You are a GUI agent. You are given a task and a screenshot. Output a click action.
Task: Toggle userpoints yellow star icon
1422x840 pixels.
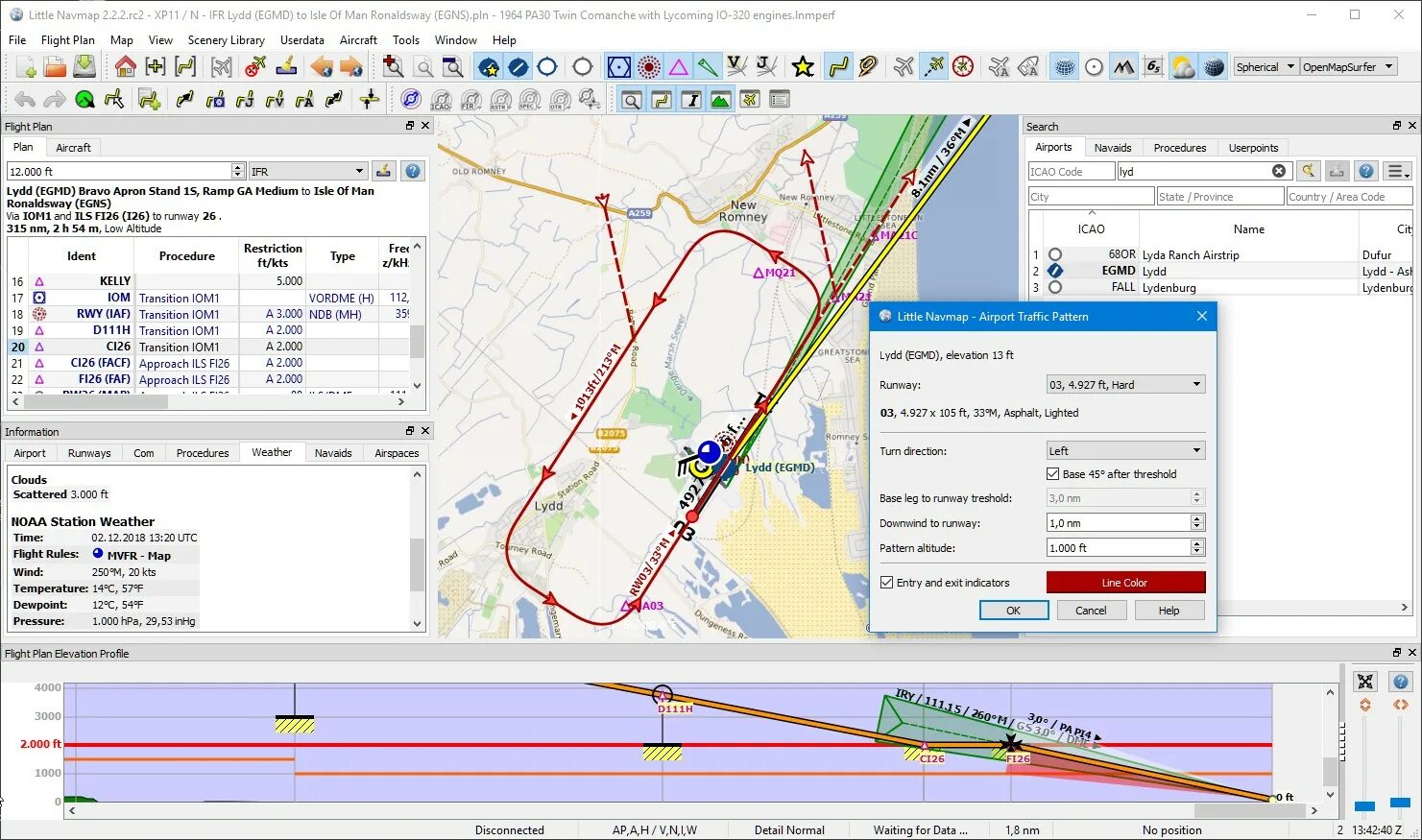(x=803, y=67)
